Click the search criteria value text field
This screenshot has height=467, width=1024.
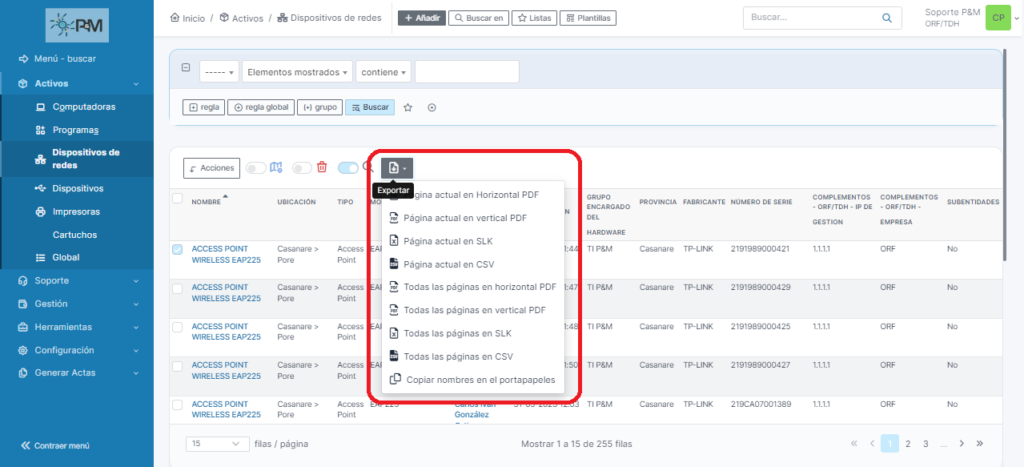466,72
